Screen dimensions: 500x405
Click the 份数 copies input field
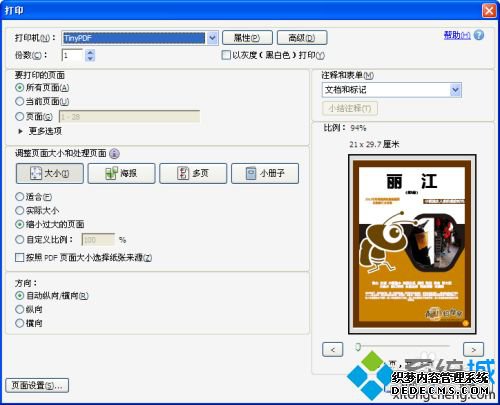(72, 55)
